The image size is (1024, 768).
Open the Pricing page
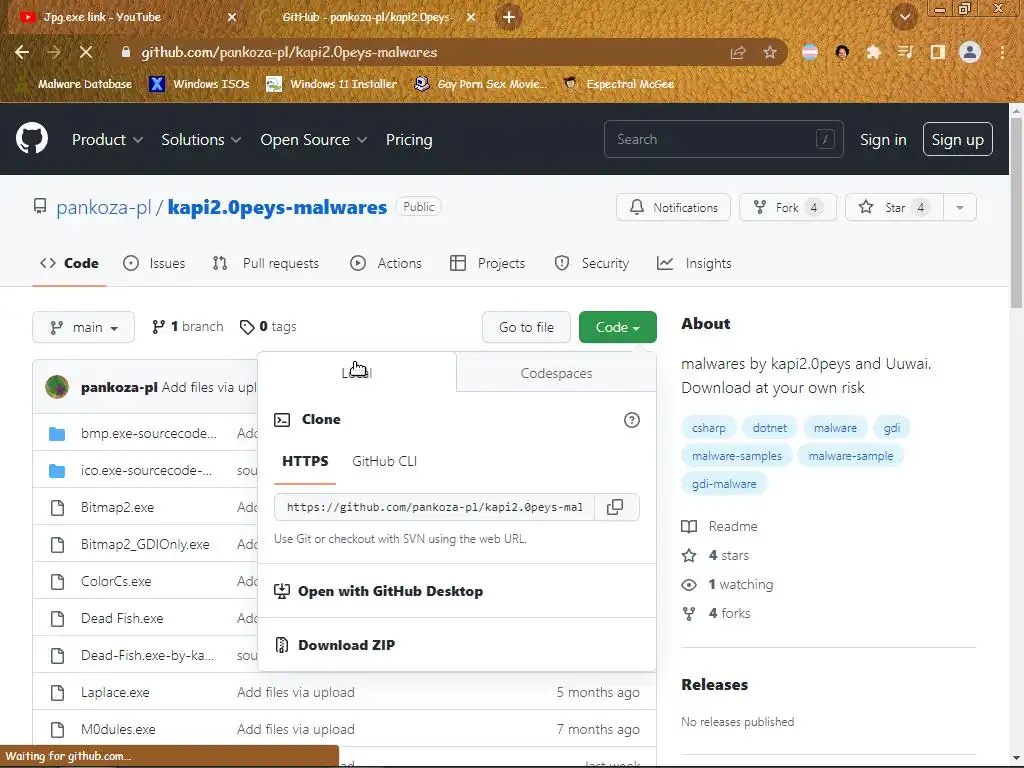(x=409, y=139)
